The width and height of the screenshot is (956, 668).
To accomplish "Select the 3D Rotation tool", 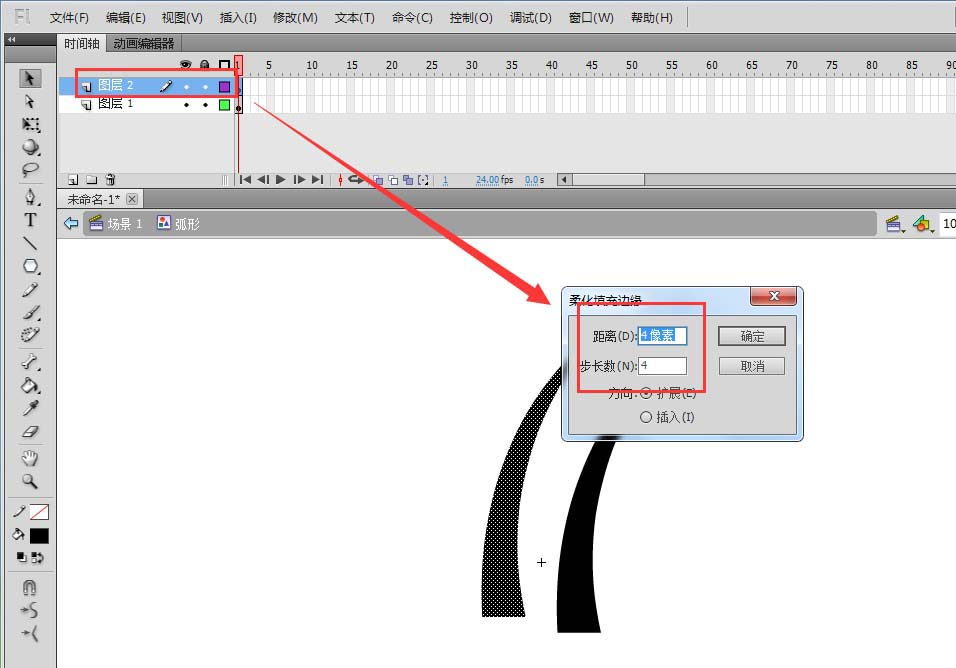I will 30,147.
